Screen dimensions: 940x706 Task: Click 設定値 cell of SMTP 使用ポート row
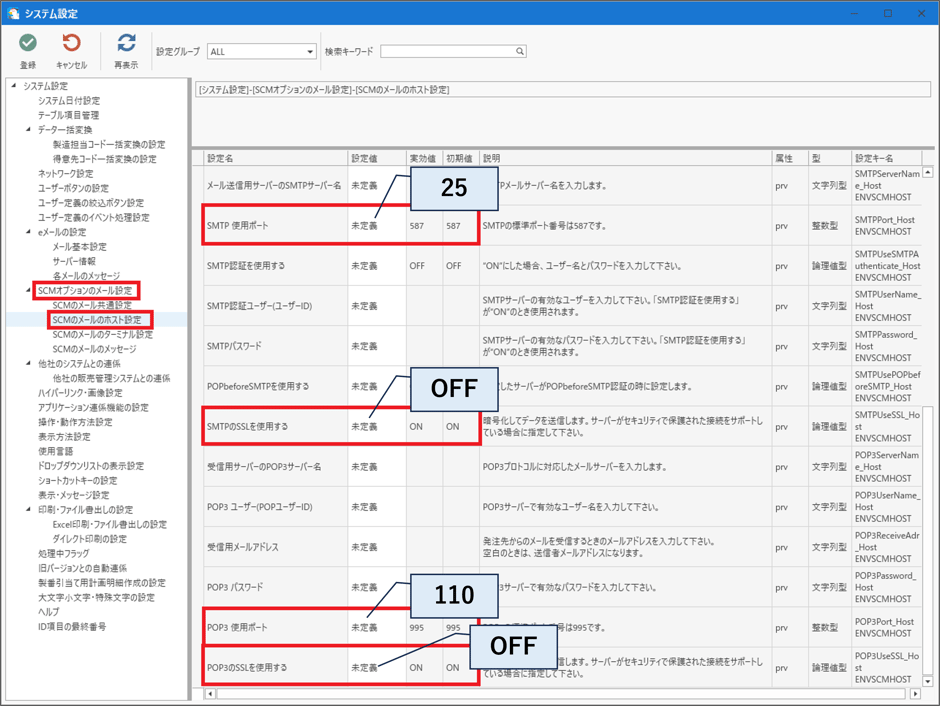coord(376,226)
